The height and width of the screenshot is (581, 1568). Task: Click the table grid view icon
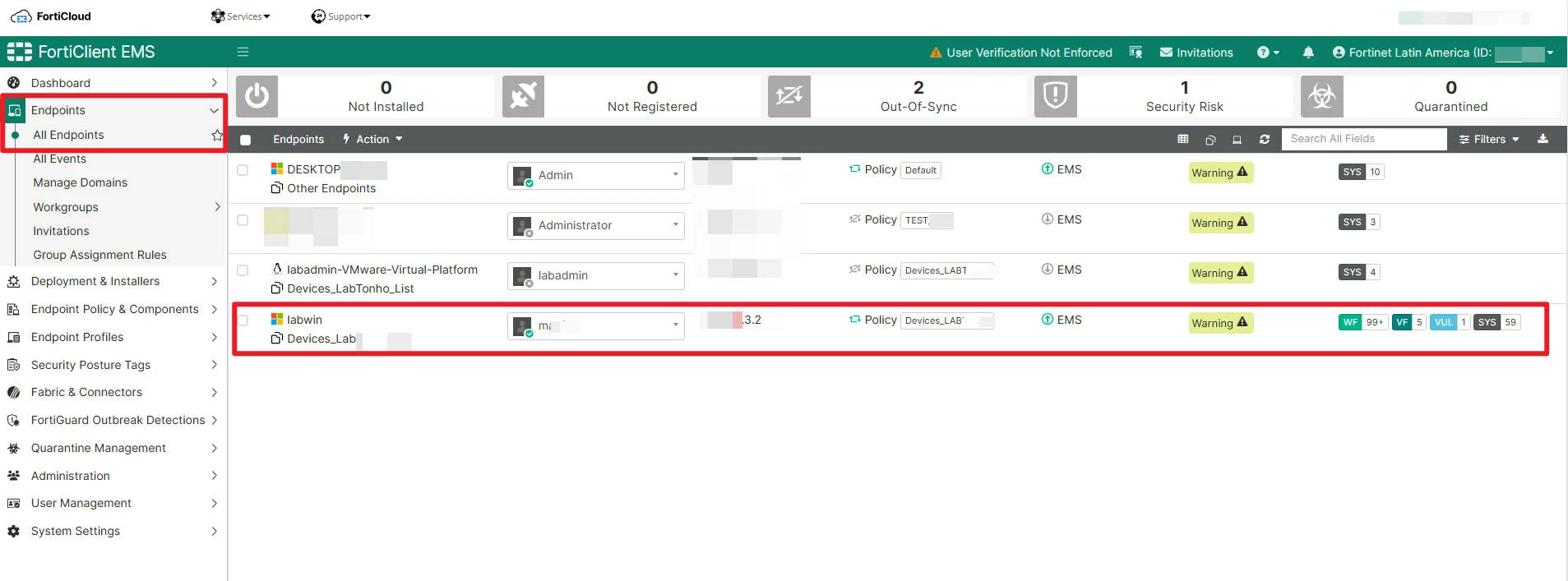pyautogui.click(x=1183, y=139)
